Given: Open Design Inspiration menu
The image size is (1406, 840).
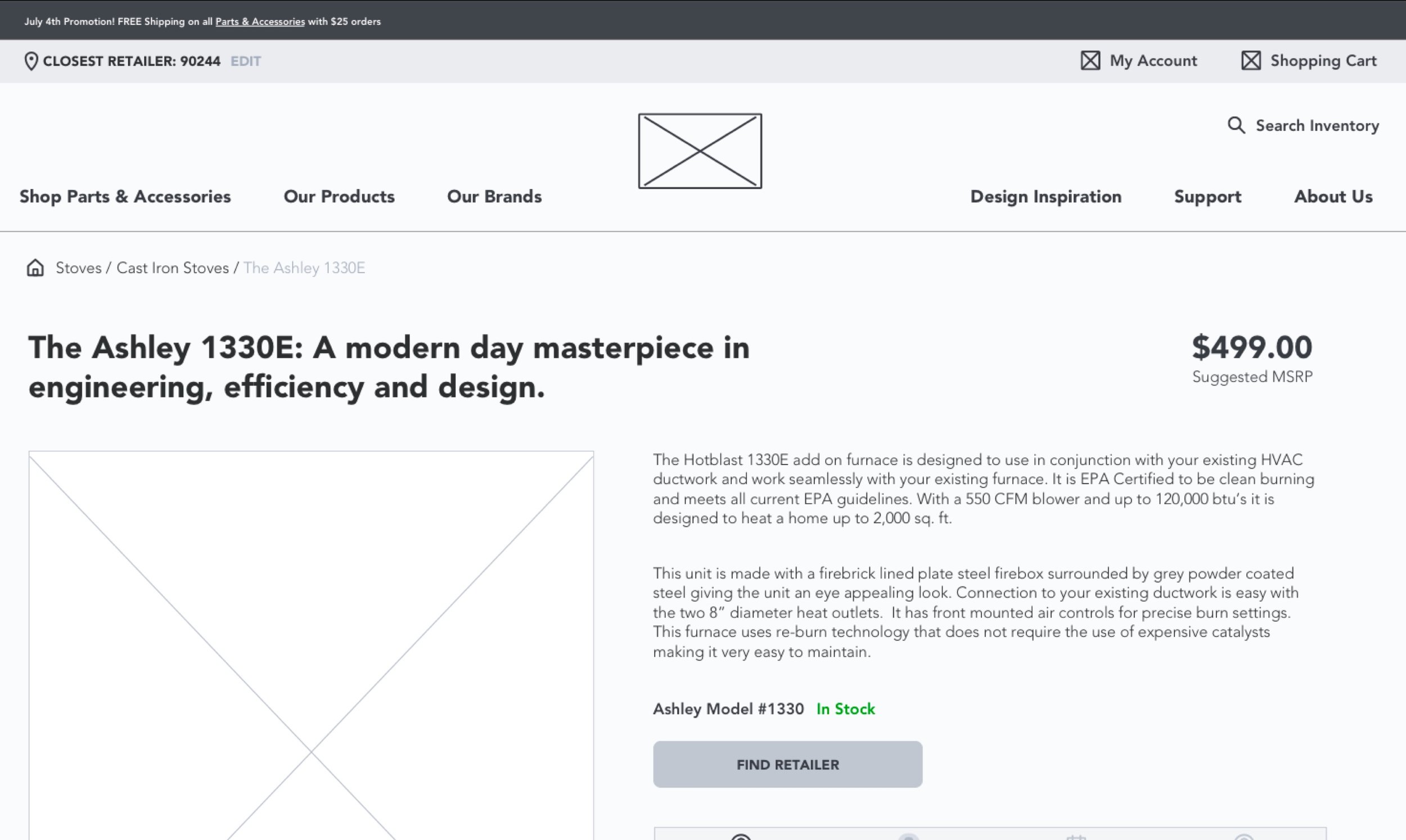Looking at the screenshot, I should pyautogui.click(x=1046, y=196).
